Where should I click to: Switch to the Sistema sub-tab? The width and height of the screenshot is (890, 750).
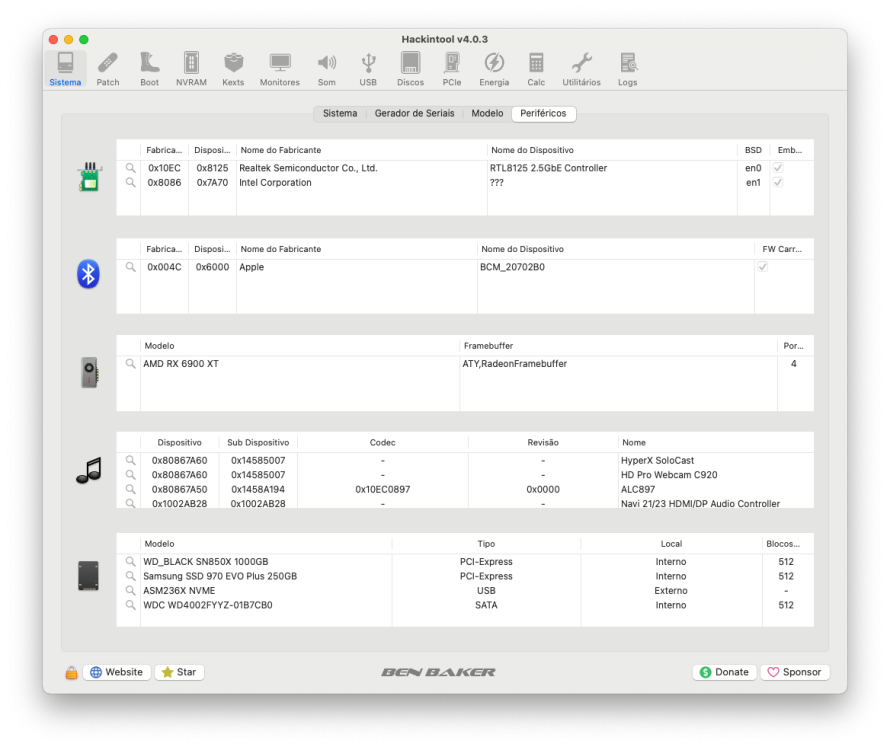(x=340, y=114)
